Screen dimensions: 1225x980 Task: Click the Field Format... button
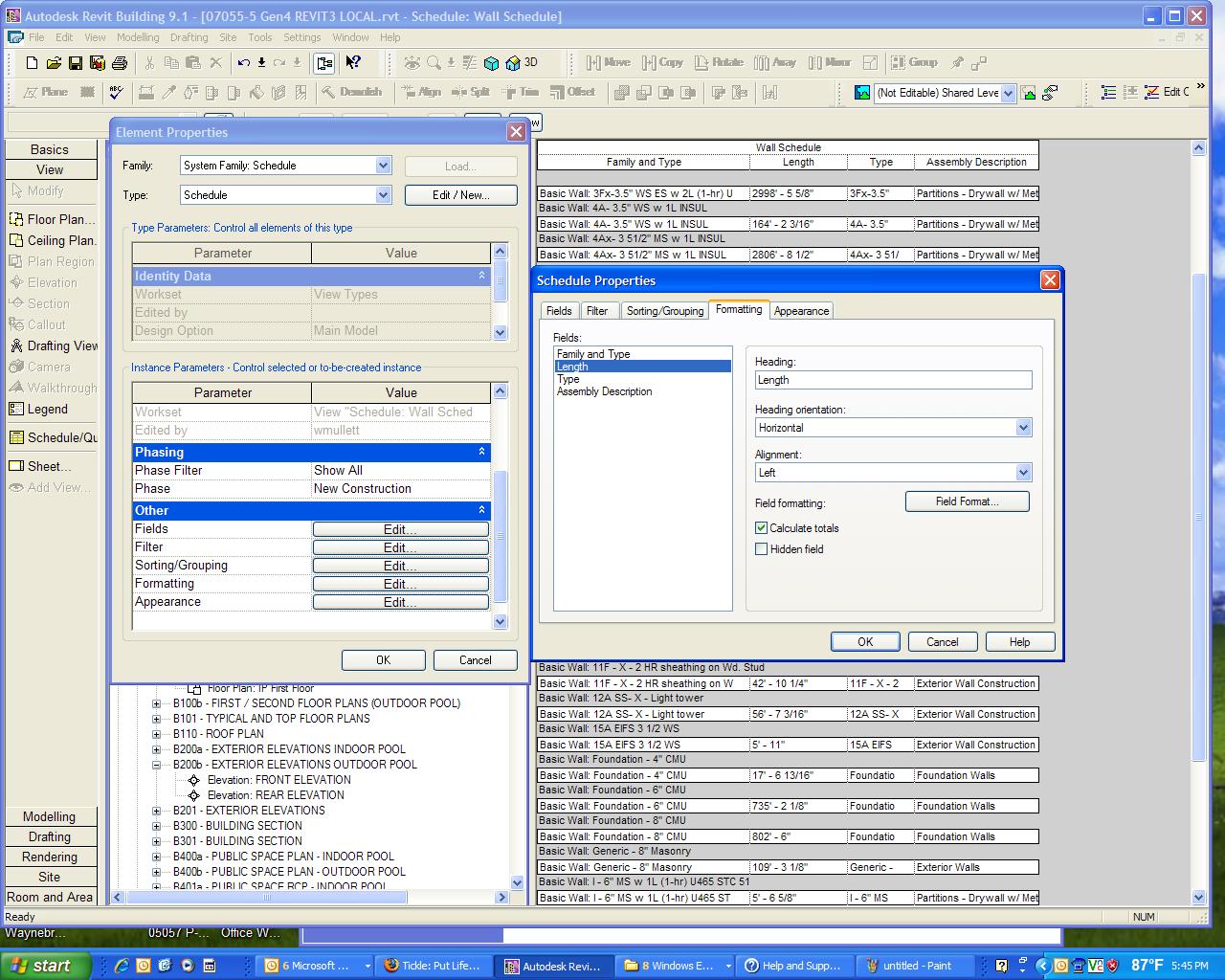click(967, 501)
